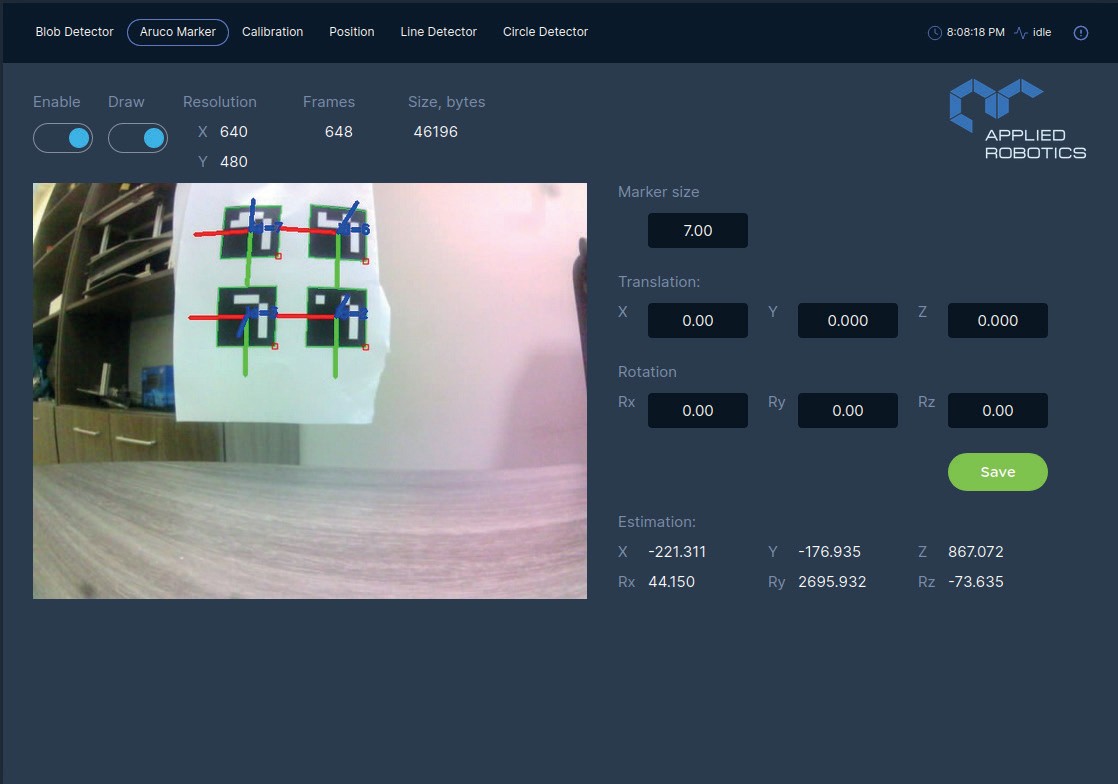Click the circled alert icon in top-right corner

1081,33
